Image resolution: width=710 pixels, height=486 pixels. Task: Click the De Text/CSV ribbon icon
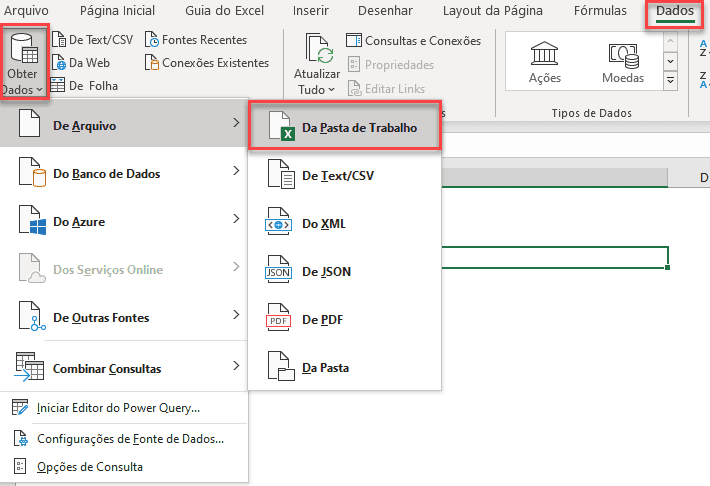59,39
